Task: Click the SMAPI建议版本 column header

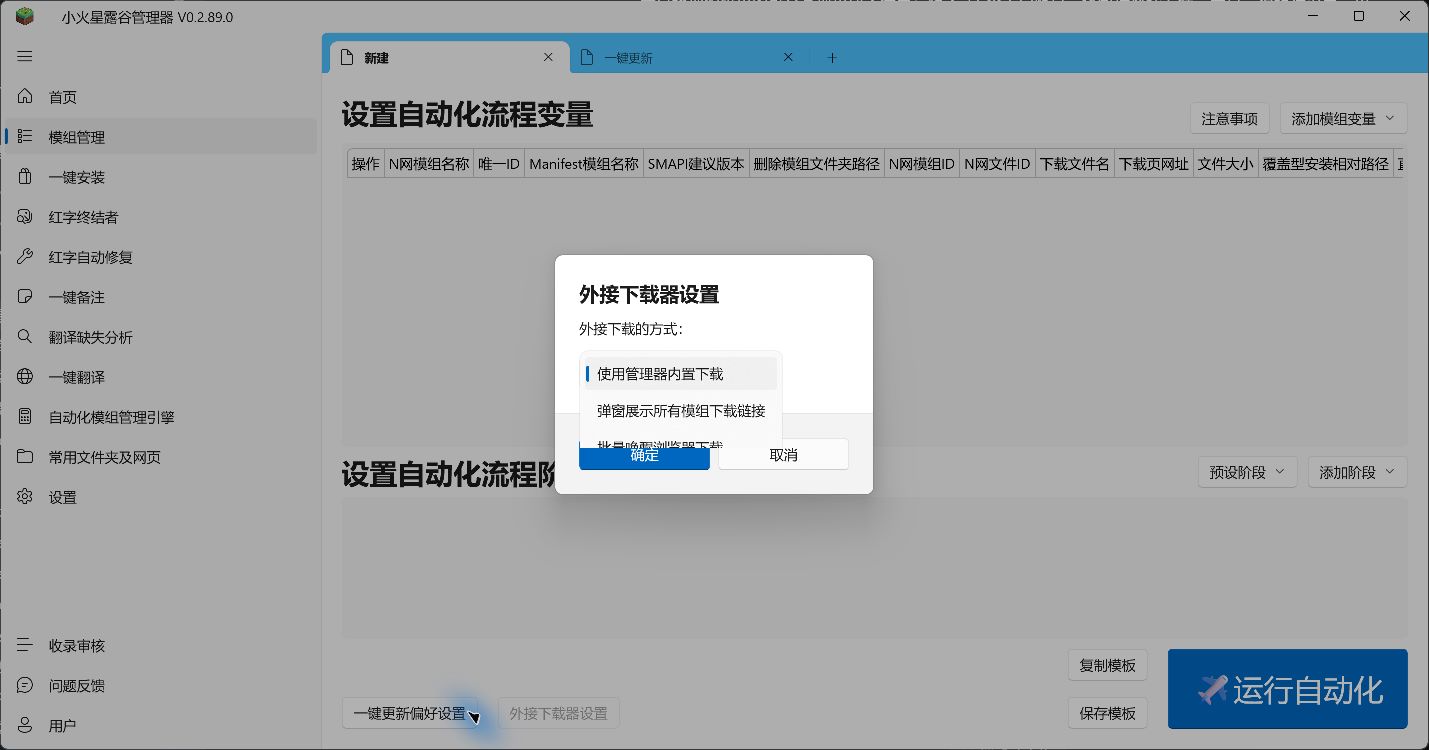Action: pos(696,164)
